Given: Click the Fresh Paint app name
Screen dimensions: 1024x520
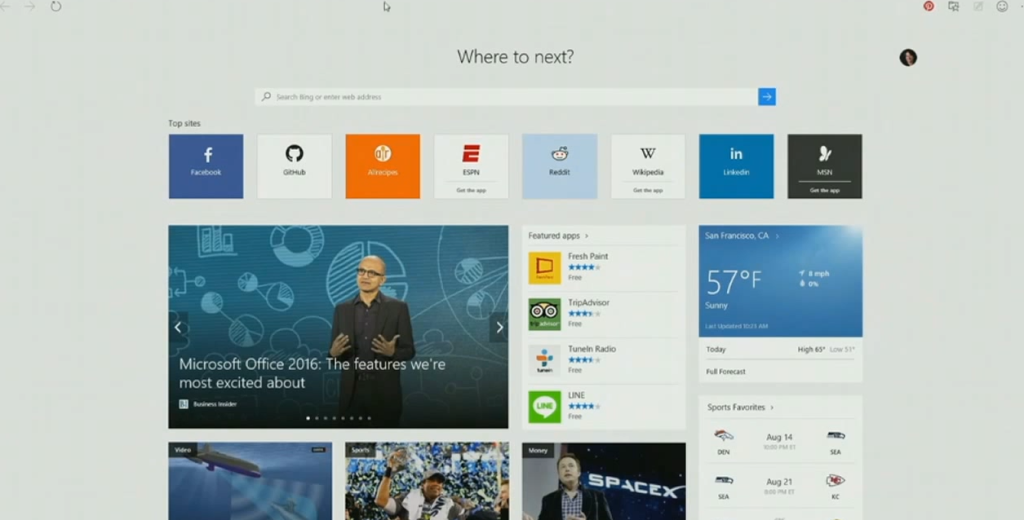Looking at the screenshot, I should (x=588, y=256).
